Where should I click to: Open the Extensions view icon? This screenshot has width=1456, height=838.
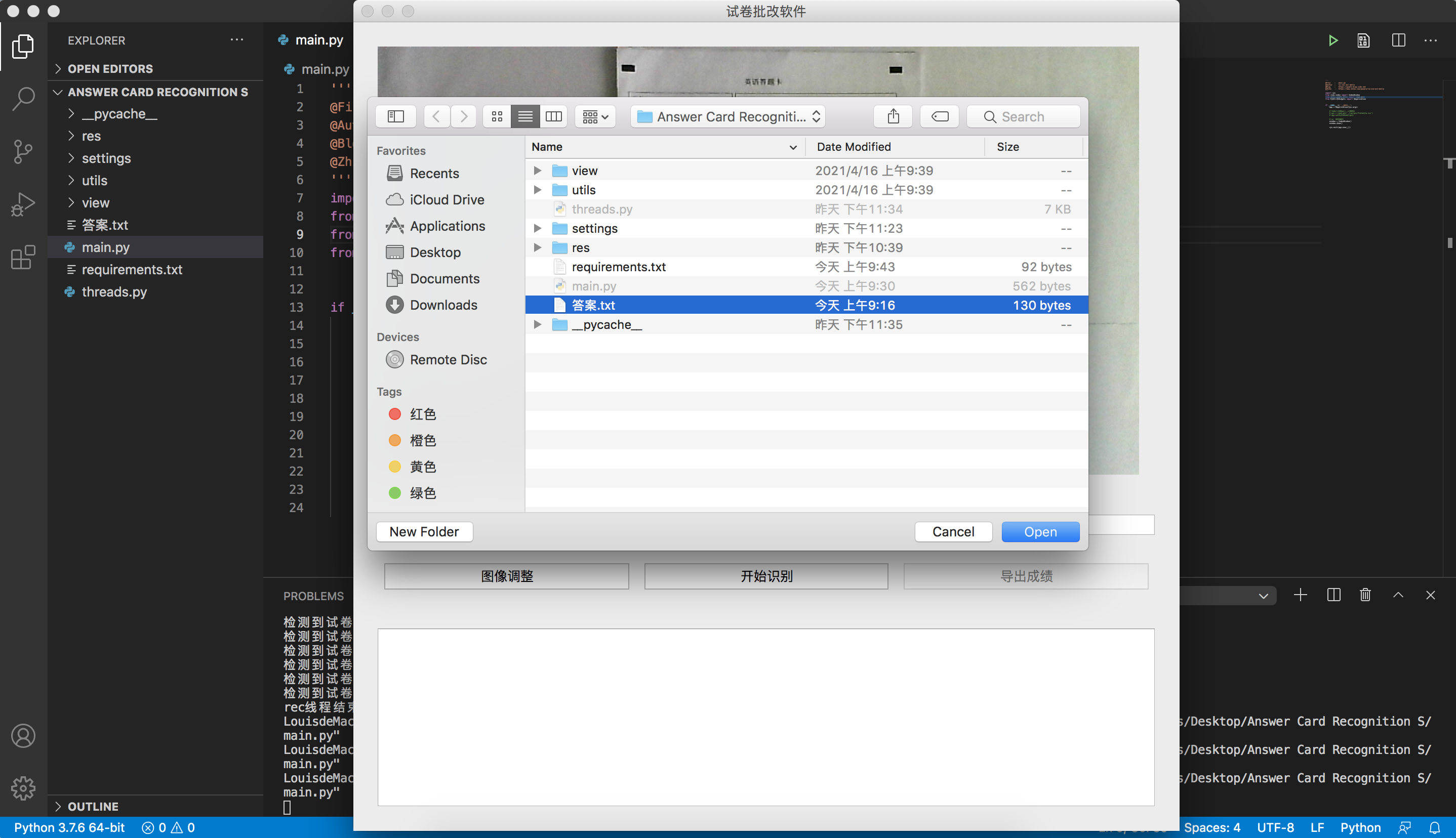23,257
